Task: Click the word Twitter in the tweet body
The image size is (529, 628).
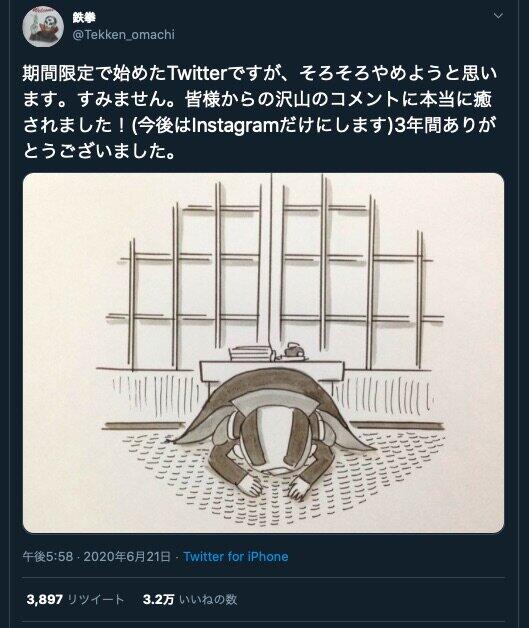Action: tap(197, 73)
